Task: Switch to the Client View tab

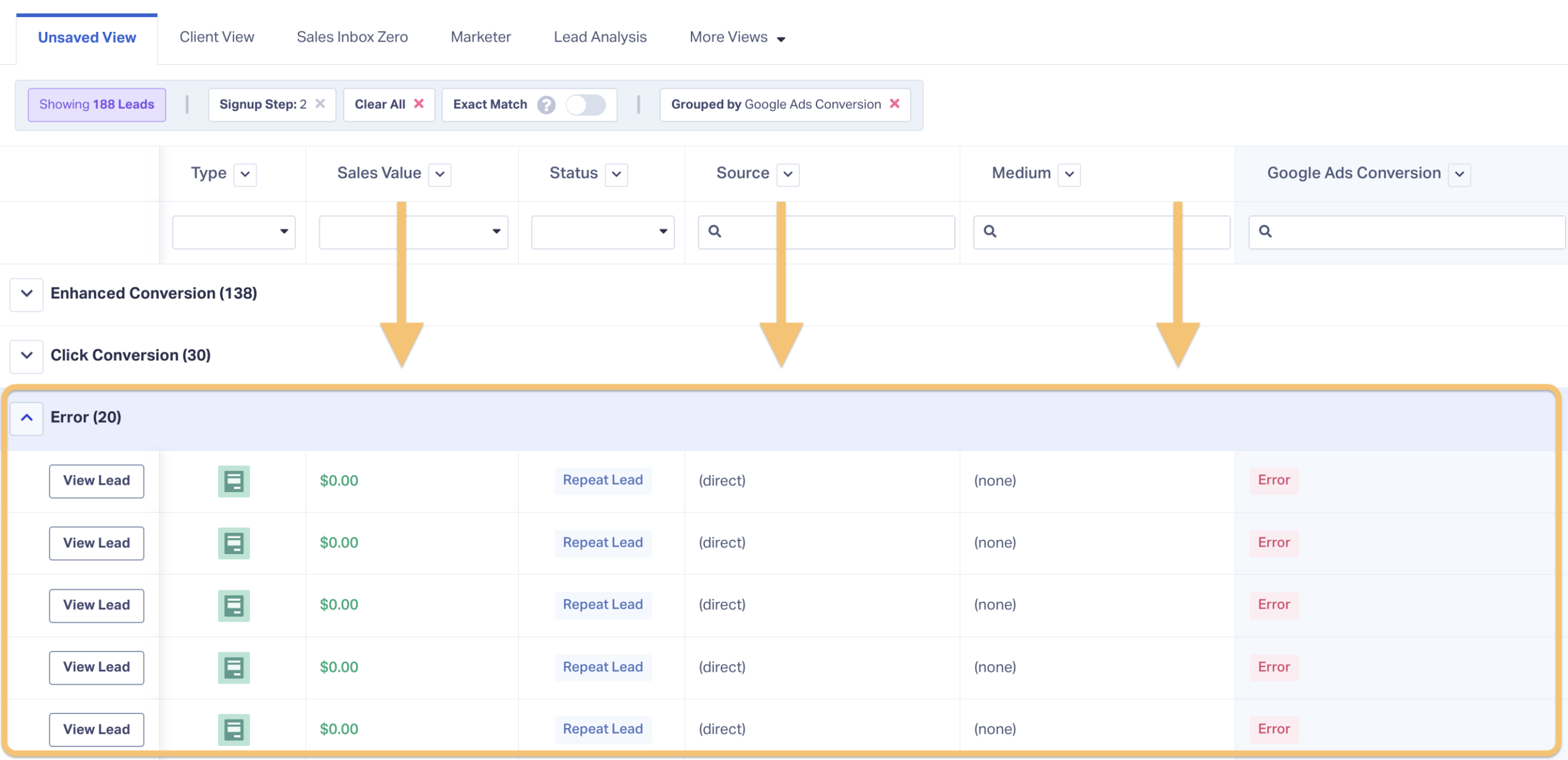Action: click(x=217, y=37)
